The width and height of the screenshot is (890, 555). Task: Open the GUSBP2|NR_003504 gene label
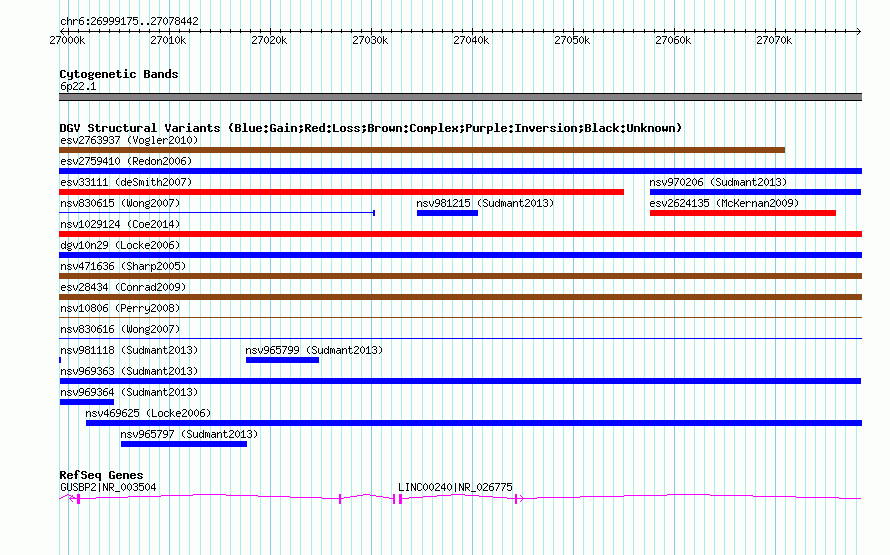click(108, 487)
